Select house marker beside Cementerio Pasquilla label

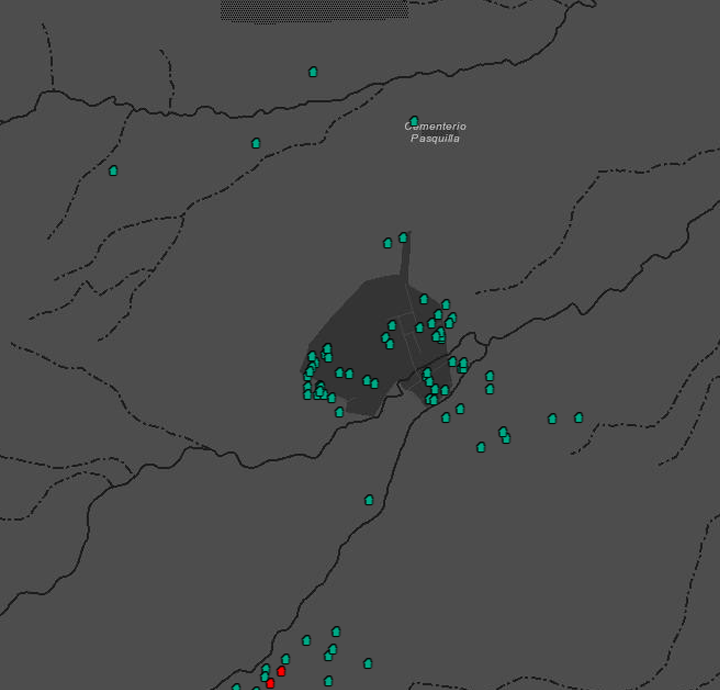pyautogui.click(x=414, y=121)
